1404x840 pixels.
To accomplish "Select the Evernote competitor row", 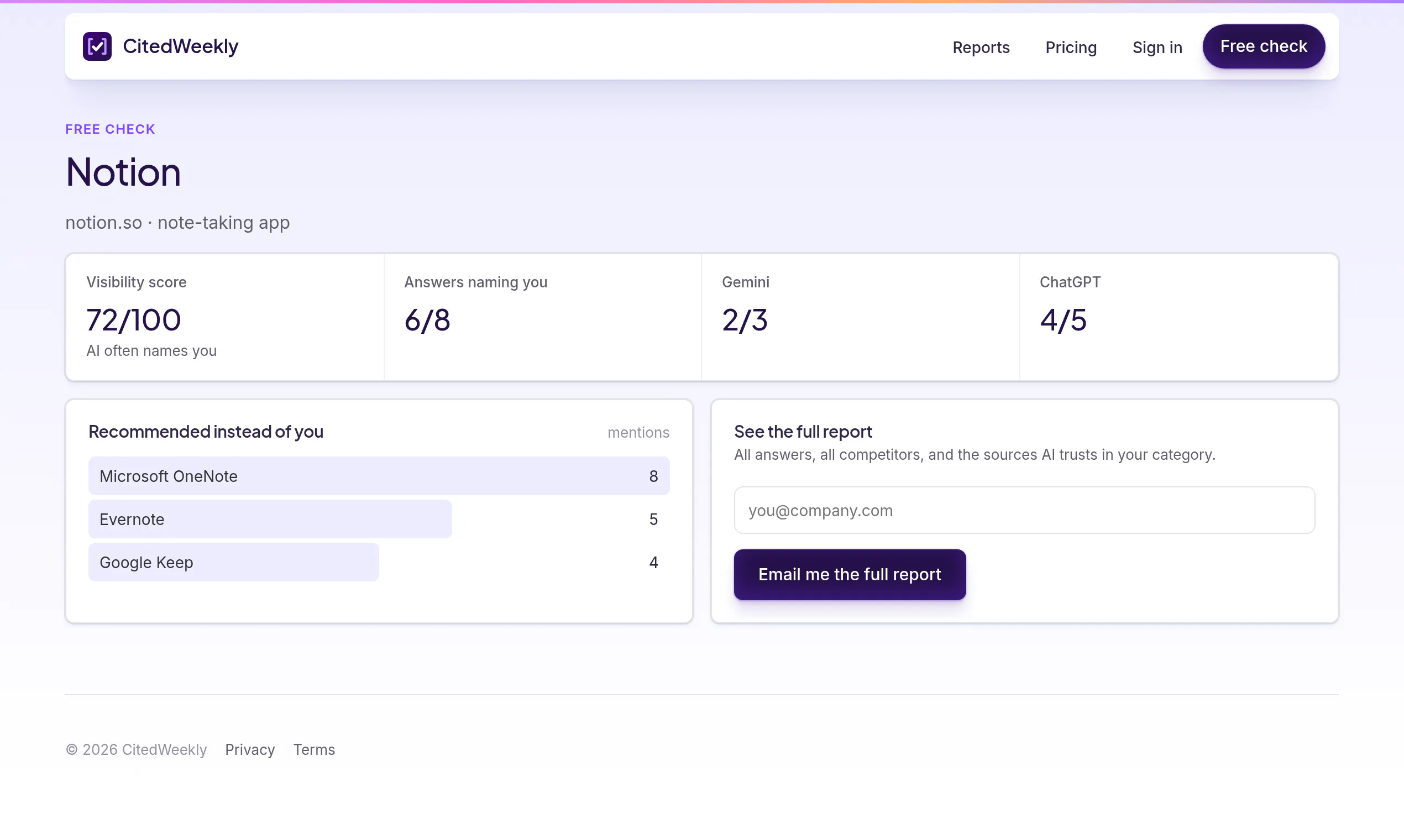I will point(379,519).
